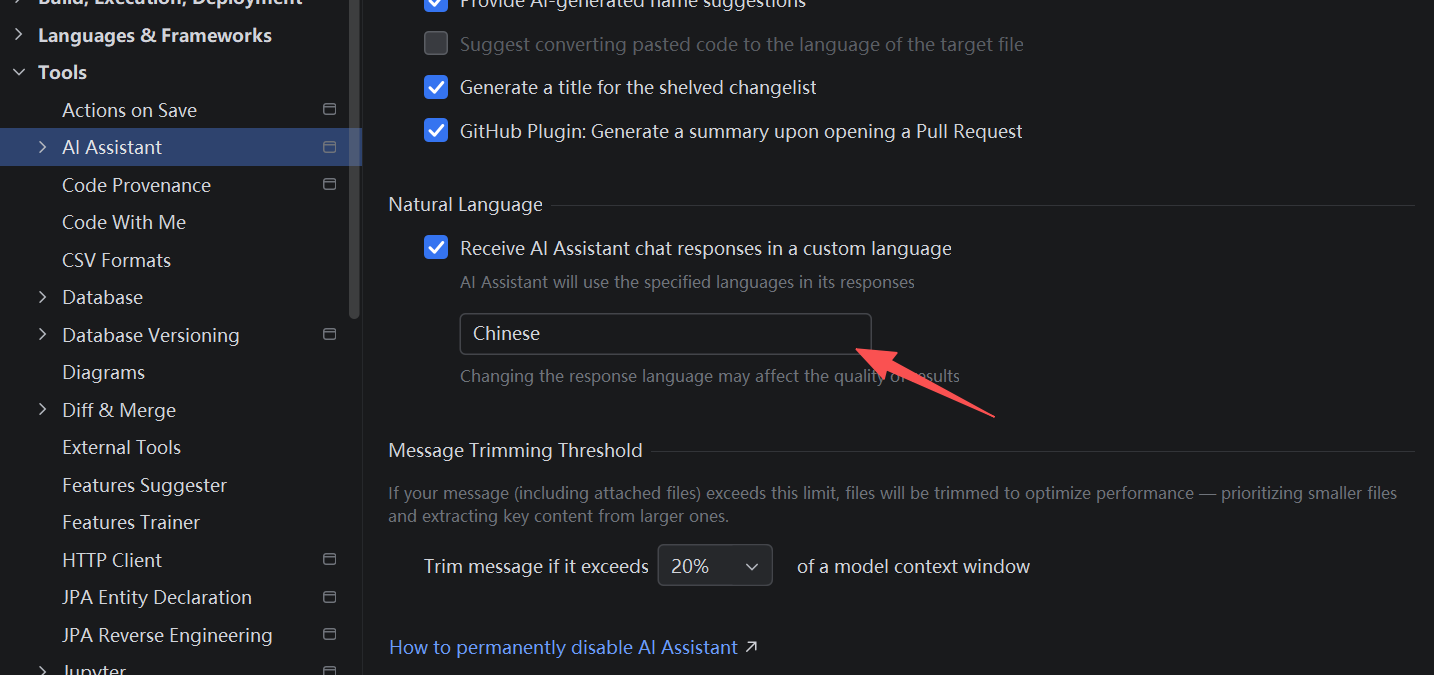Expand the Database settings node
The image size is (1434, 675).
pos(42,297)
